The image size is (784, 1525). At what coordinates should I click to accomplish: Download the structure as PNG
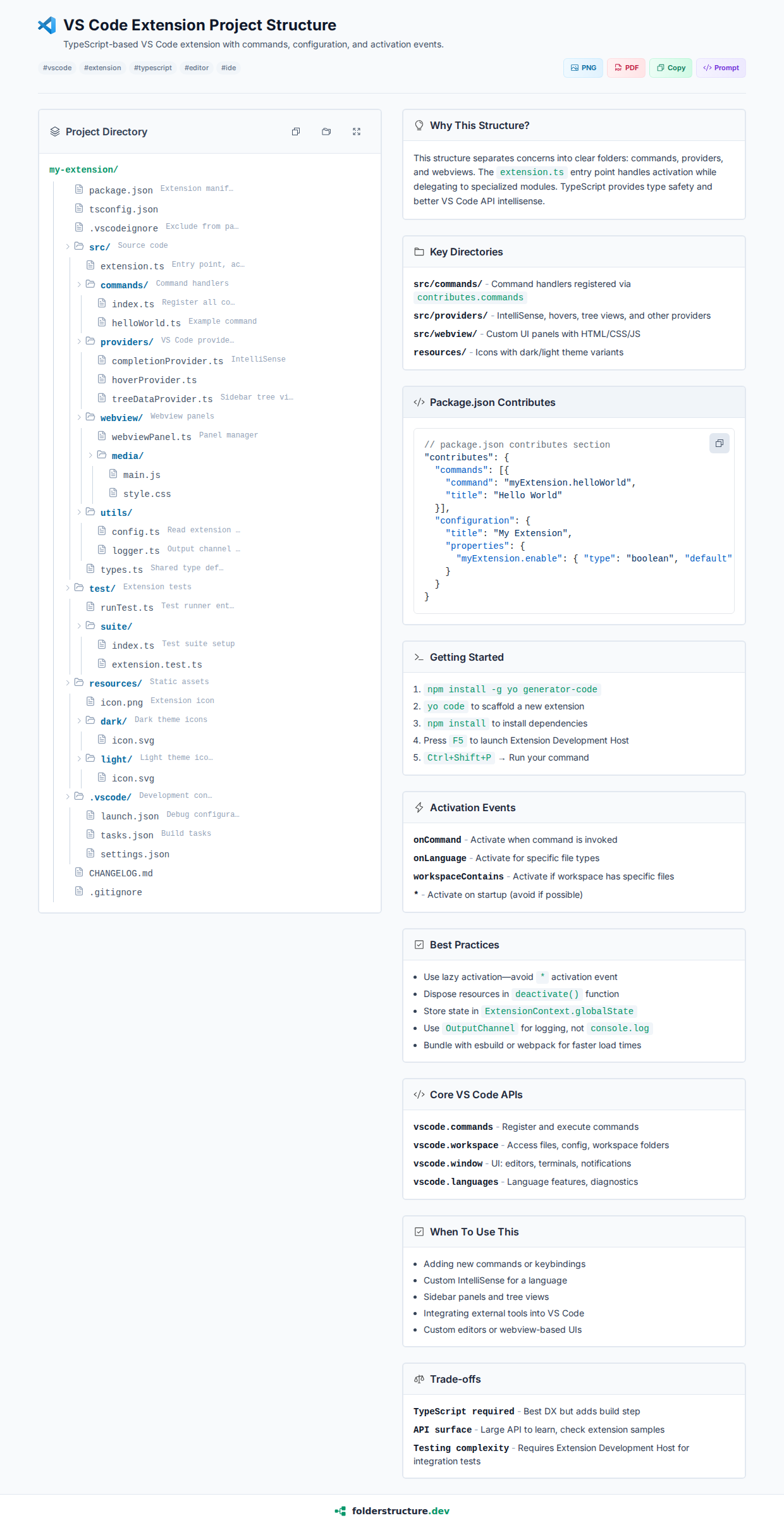pyautogui.click(x=583, y=68)
